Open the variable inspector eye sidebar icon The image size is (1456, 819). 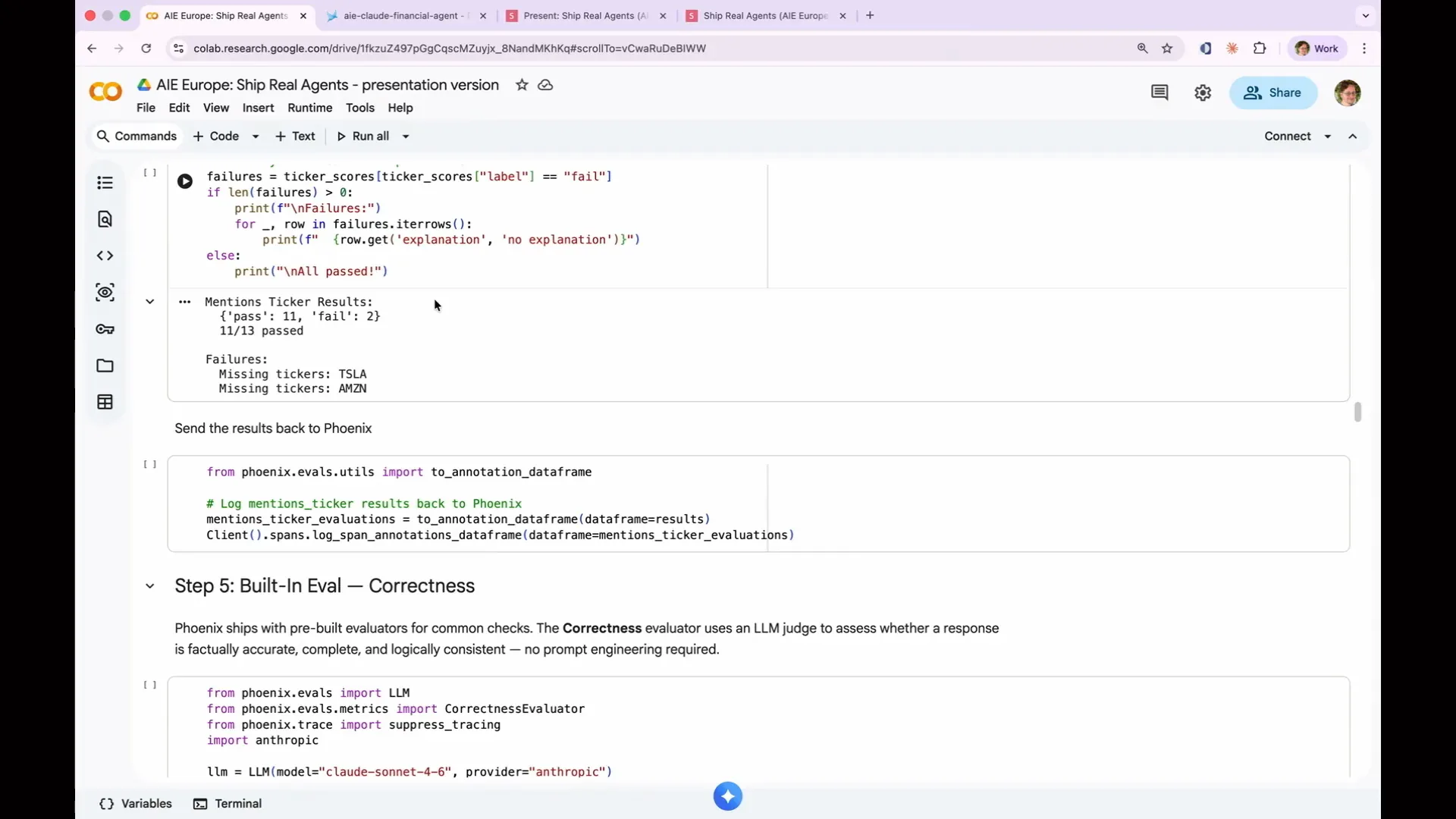[x=105, y=293]
